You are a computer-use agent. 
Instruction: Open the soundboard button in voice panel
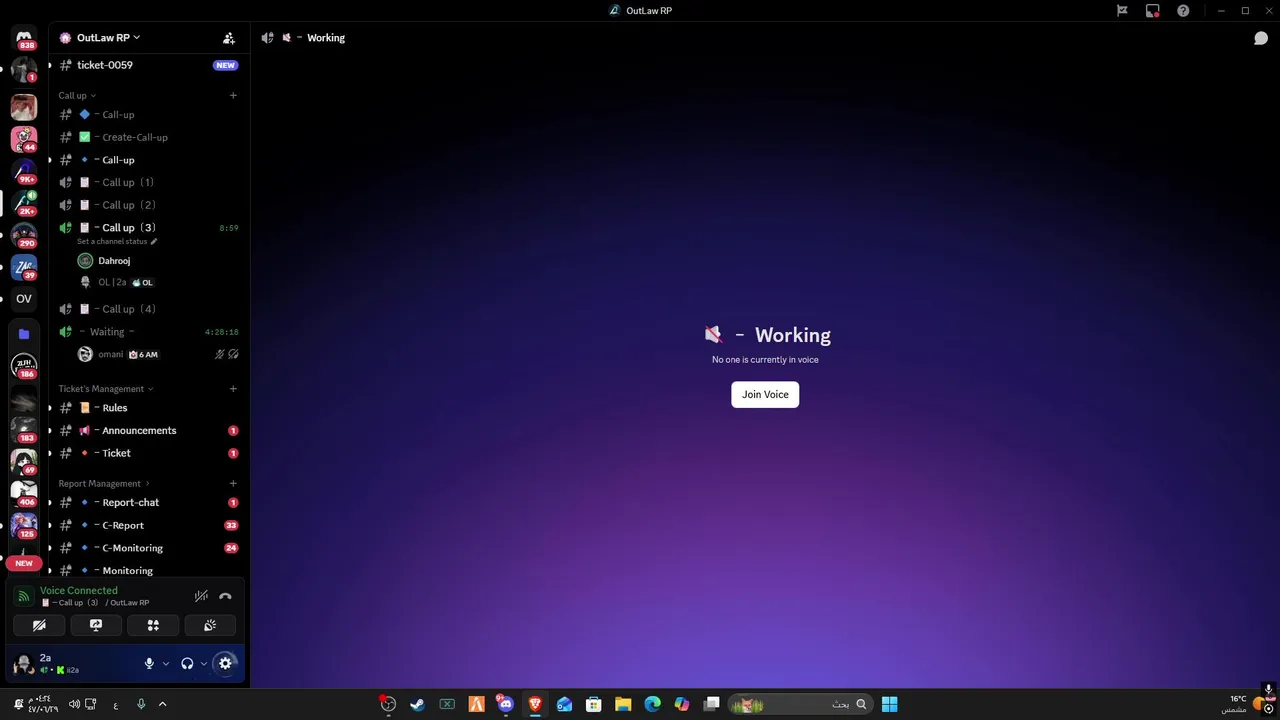210,625
